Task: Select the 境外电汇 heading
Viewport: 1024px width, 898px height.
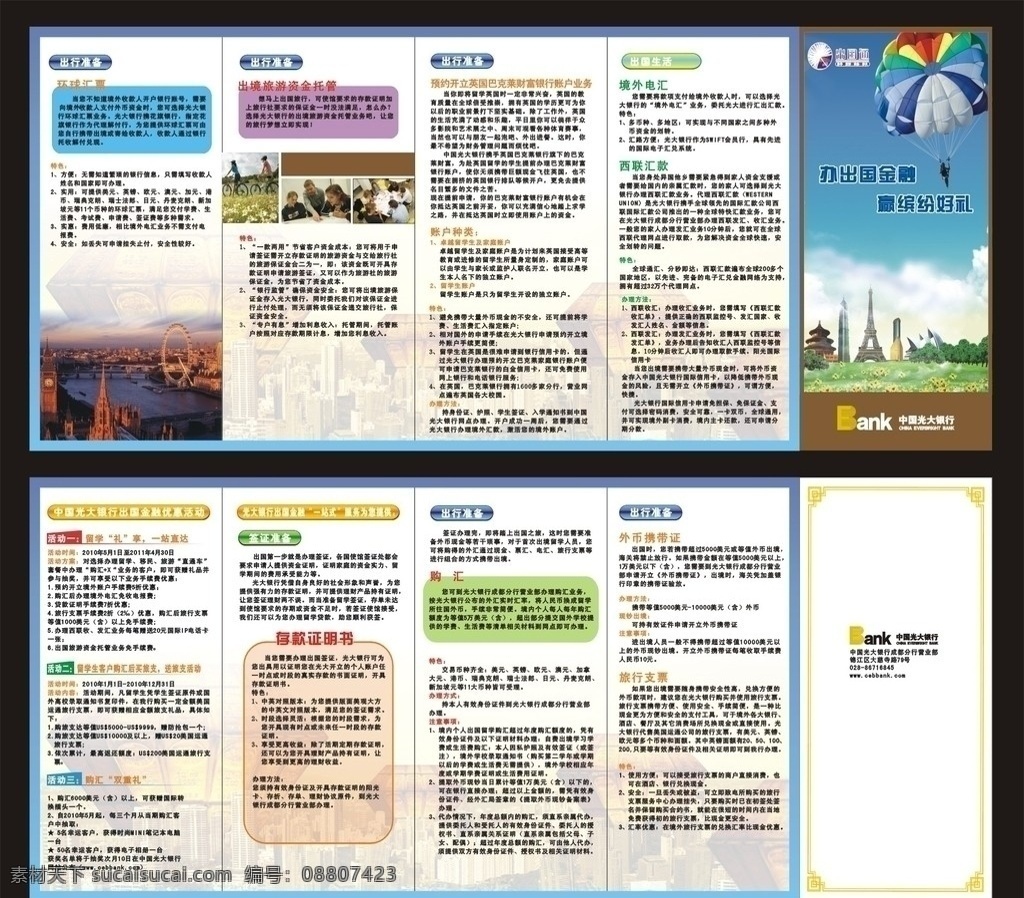Action: click(643, 85)
